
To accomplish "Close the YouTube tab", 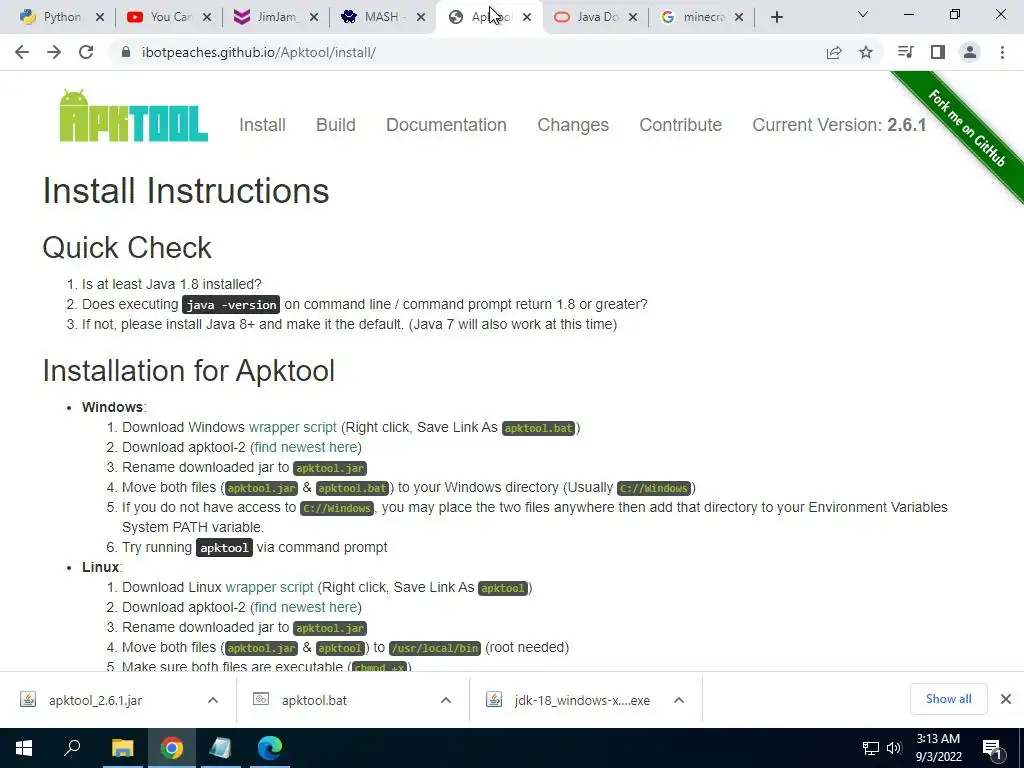I will click(x=207, y=18).
